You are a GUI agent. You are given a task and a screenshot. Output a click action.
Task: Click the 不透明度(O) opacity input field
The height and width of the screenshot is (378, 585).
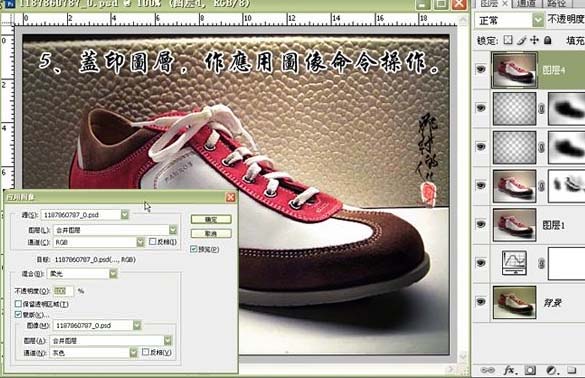pos(63,291)
